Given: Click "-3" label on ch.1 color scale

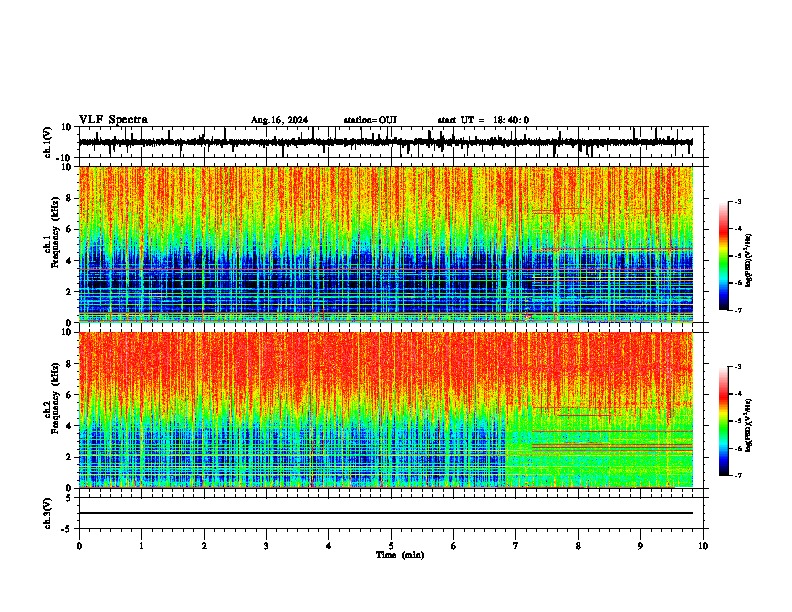Looking at the screenshot, I should pyautogui.click(x=737, y=201).
